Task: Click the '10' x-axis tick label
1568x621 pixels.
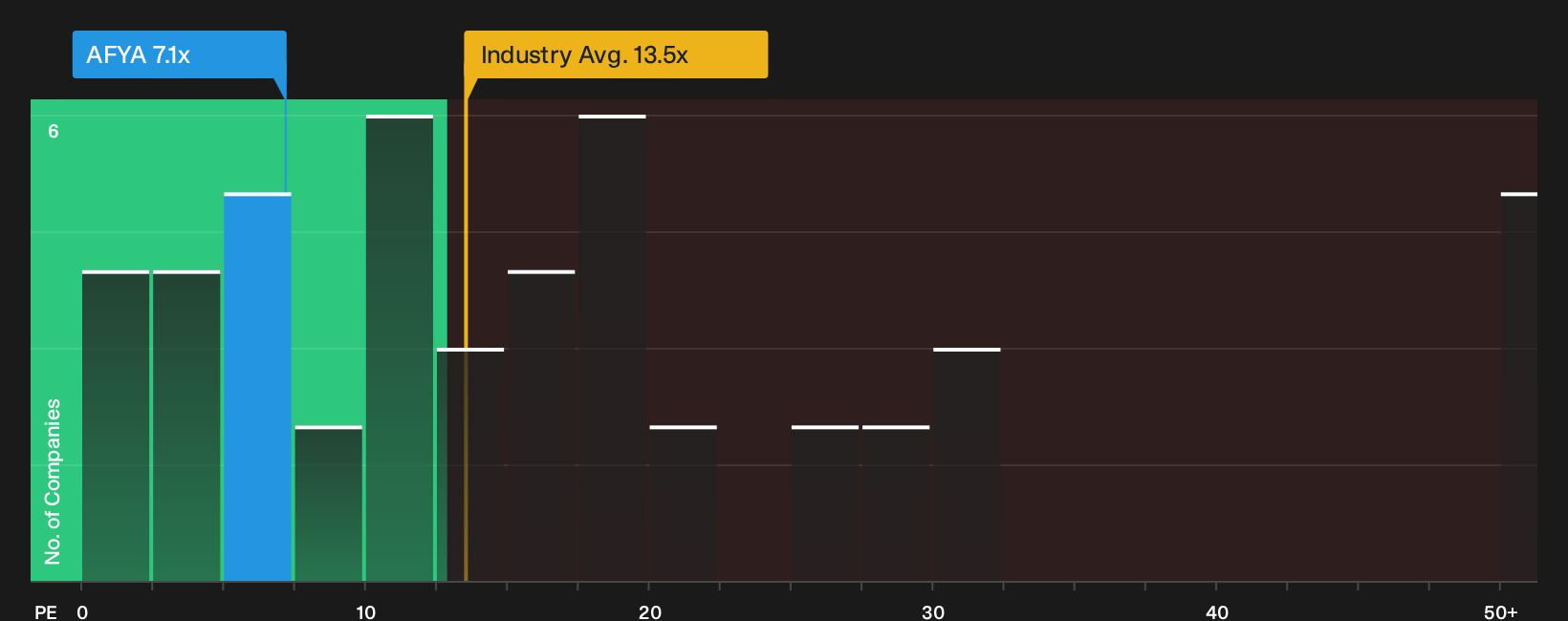Action: tap(365, 612)
